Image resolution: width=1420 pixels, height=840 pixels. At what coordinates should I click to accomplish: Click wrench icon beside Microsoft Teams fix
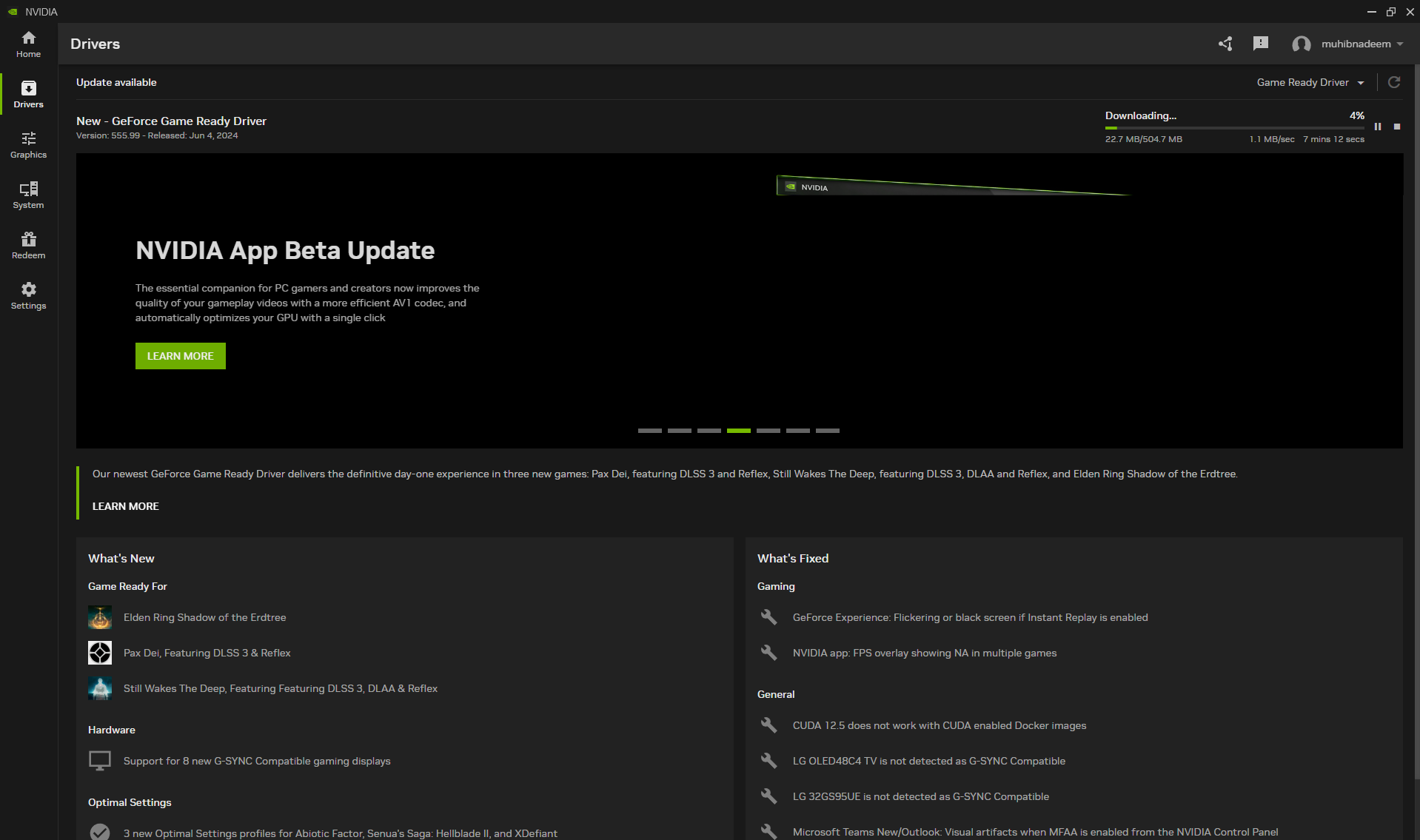769,831
